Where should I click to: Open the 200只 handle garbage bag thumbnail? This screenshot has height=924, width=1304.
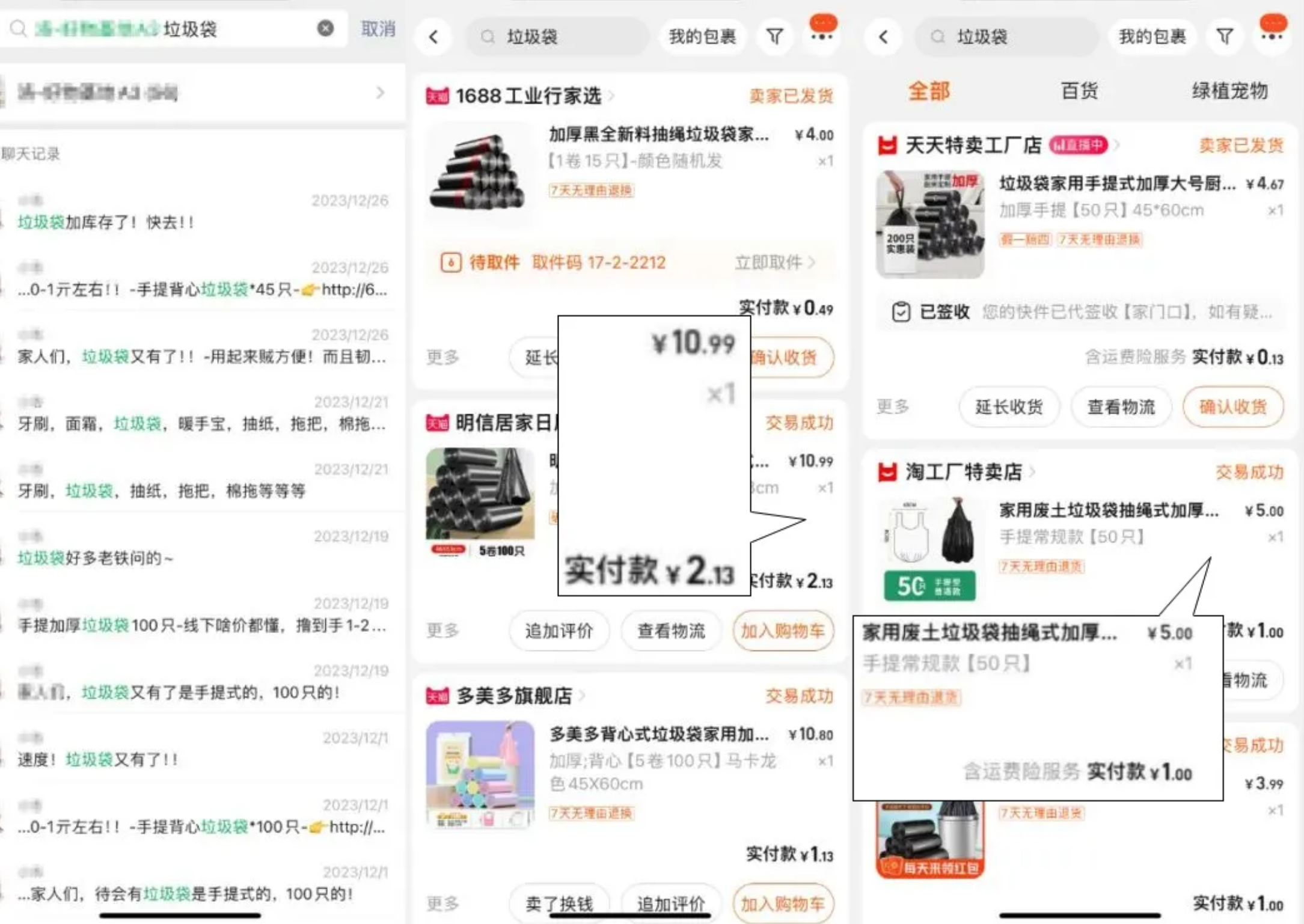click(x=930, y=224)
